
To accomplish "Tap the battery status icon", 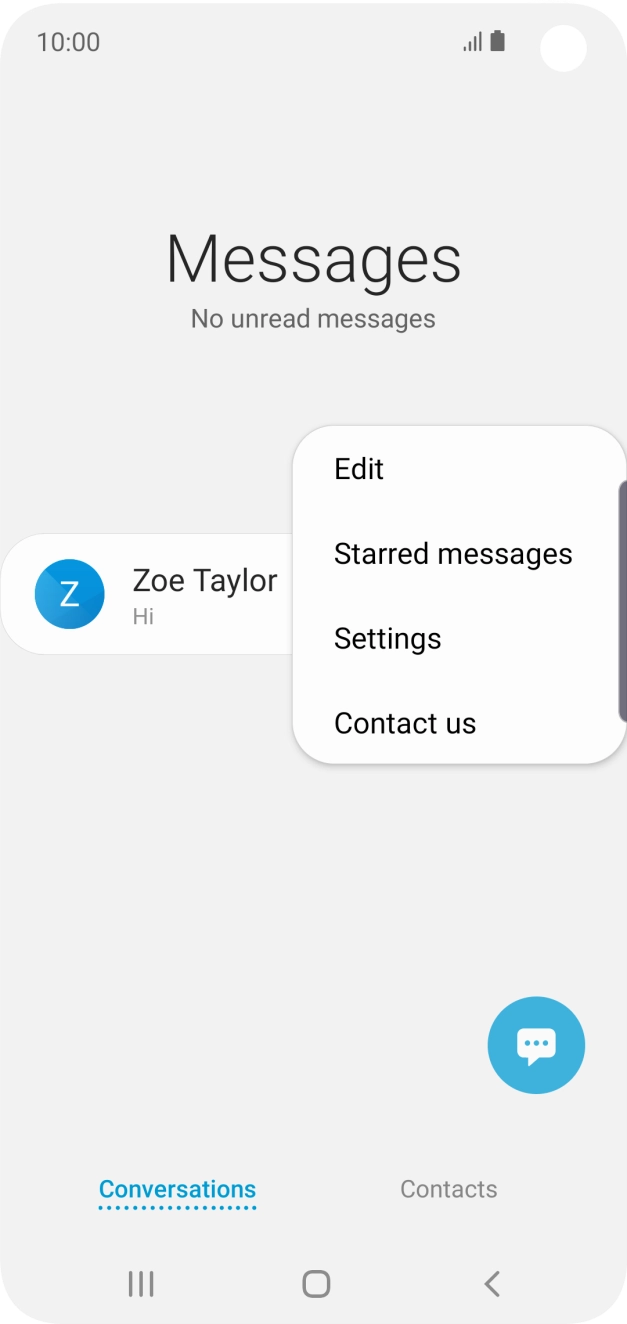I will pos(498,41).
